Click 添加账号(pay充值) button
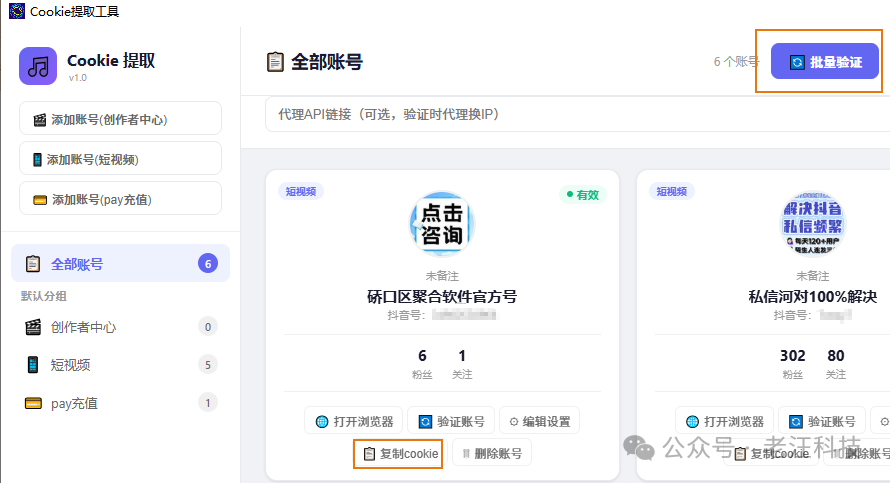 tap(120, 198)
